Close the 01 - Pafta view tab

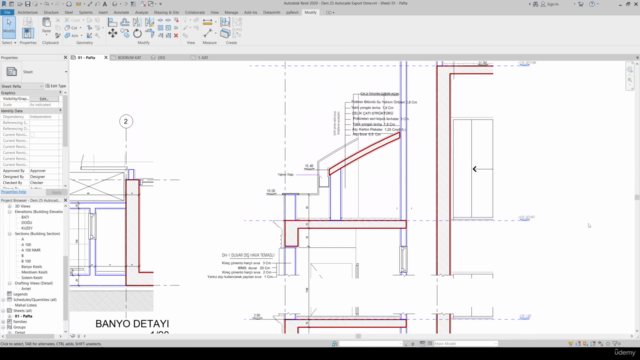[x=106, y=58]
